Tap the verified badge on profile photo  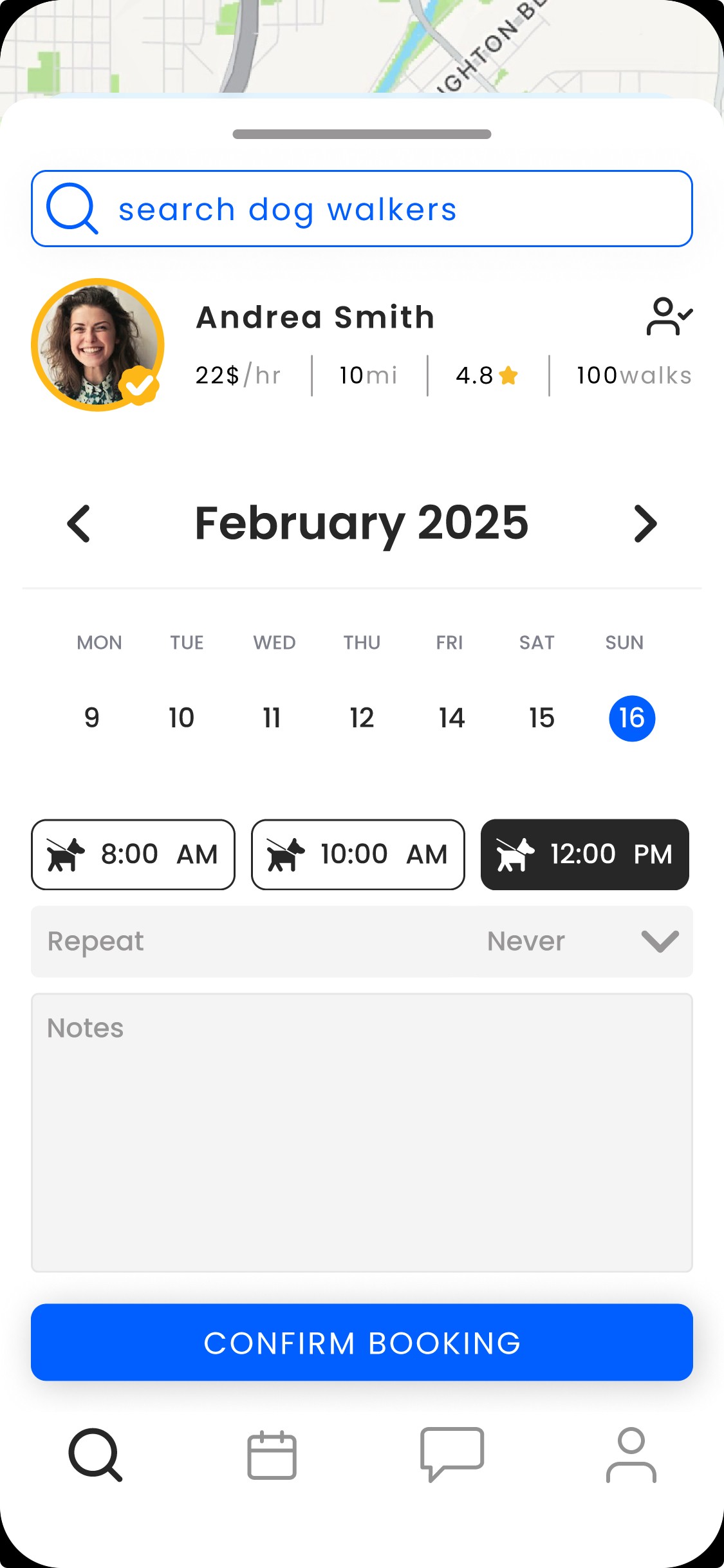[139, 385]
